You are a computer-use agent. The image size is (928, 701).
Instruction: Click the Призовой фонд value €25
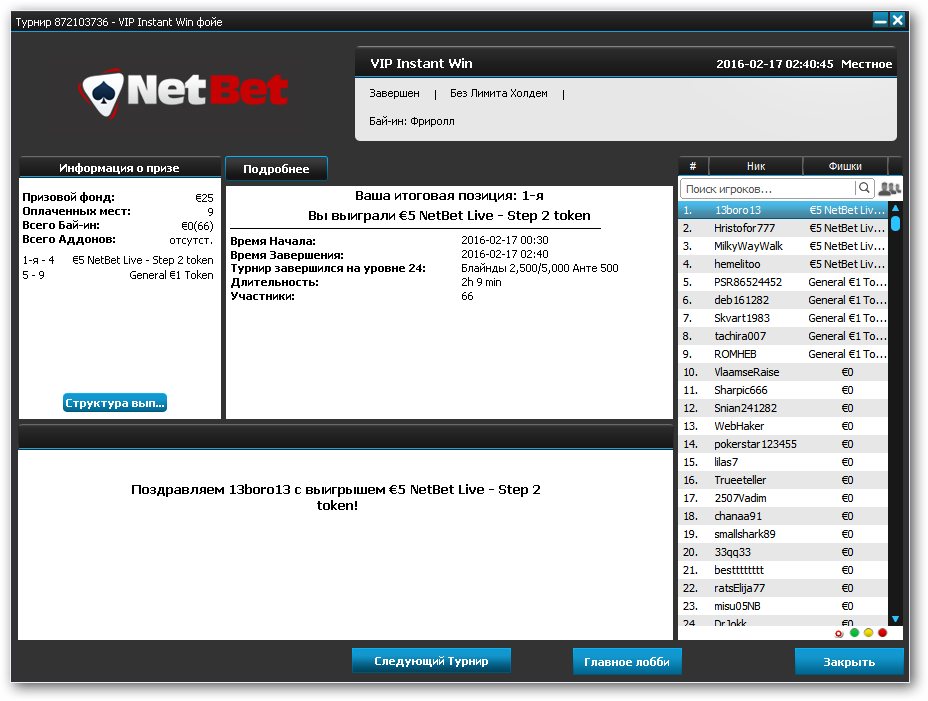[204, 198]
